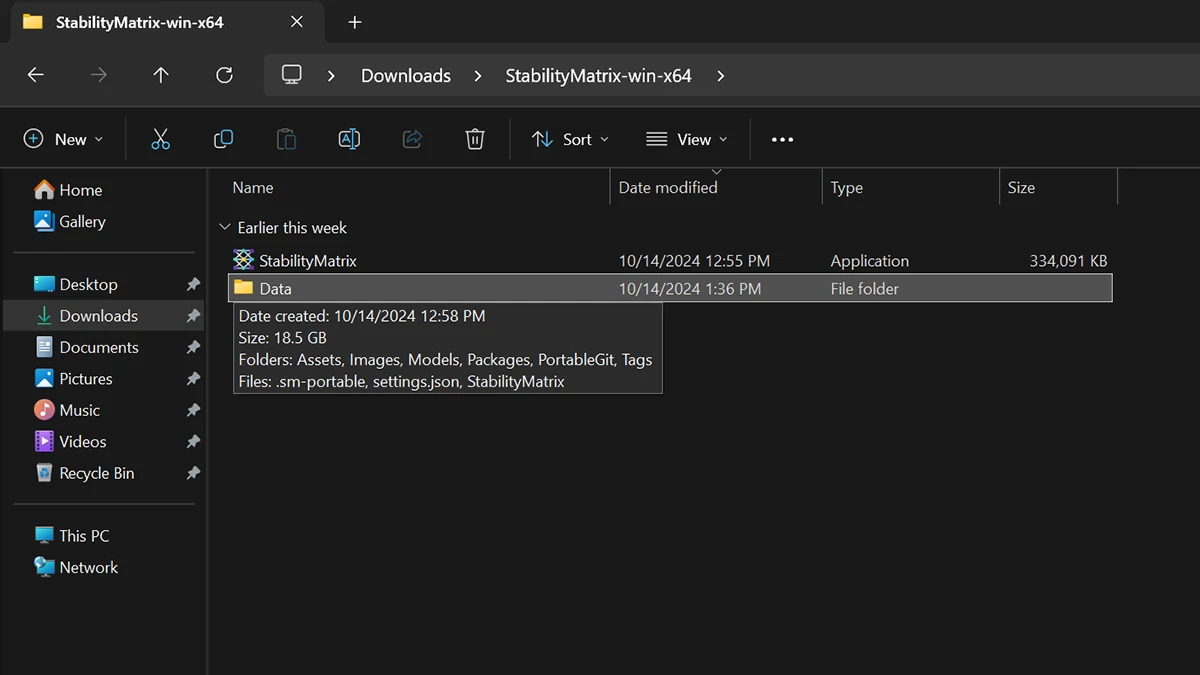
Task: Click the Data folder icon
Action: click(x=243, y=288)
